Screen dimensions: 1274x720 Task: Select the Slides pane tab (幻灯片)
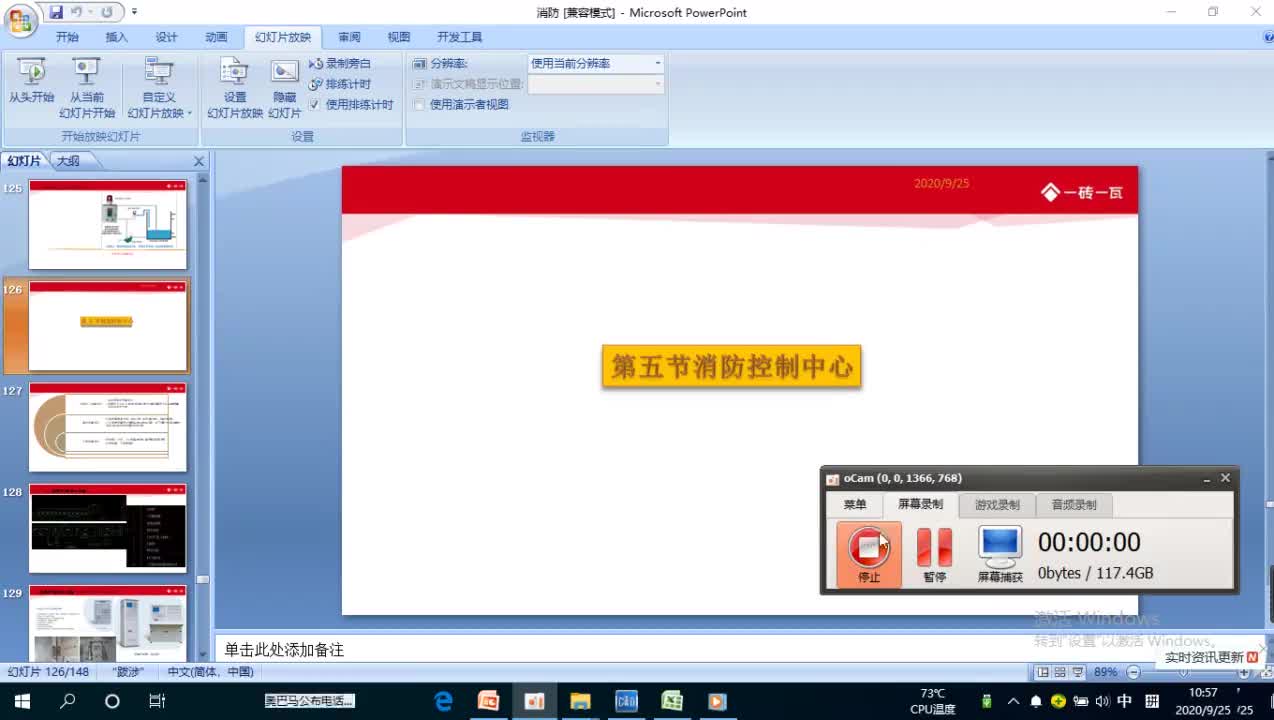coord(25,161)
